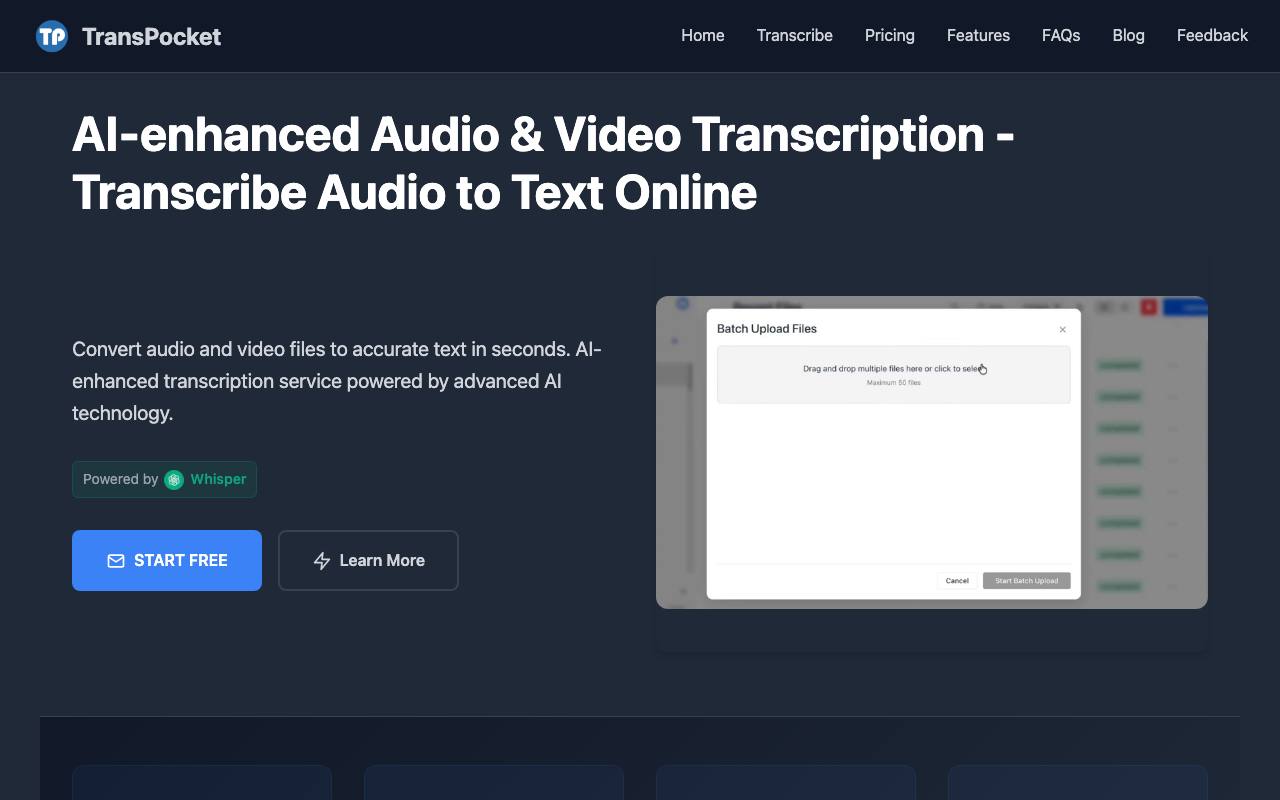Click Start Batch Upload in the preview
The width and height of the screenshot is (1280, 800).
tap(1027, 580)
